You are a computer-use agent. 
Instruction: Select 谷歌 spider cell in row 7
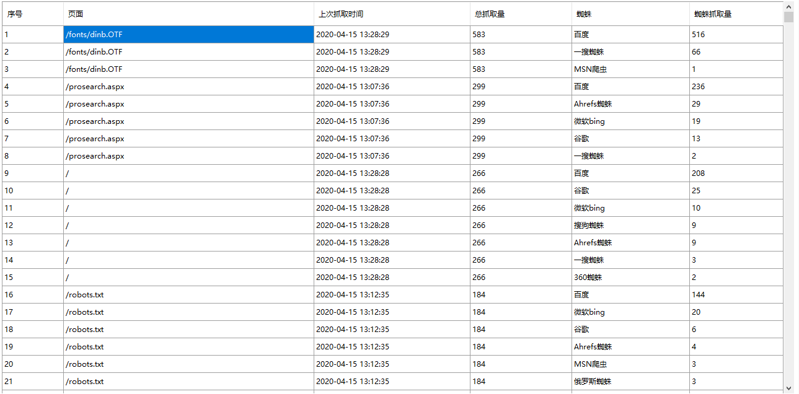[630, 139]
